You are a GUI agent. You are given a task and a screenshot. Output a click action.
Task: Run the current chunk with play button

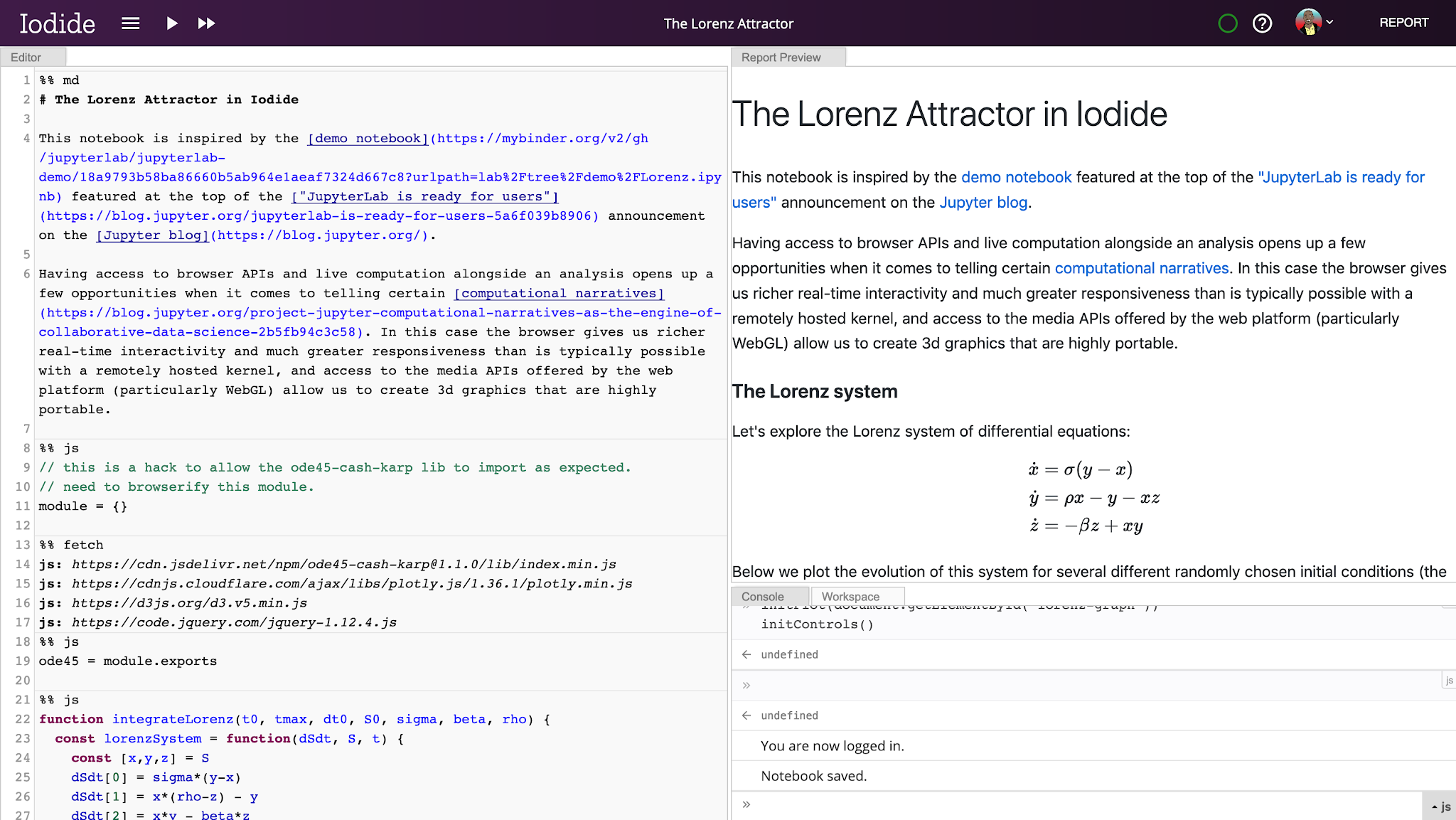(171, 23)
